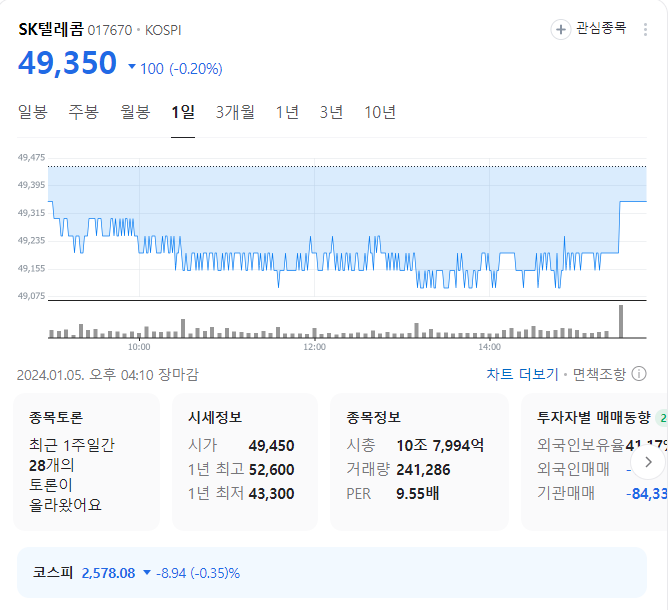Click the 면책조항 info icon
The width and height of the screenshot is (668, 610).
[639, 374]
